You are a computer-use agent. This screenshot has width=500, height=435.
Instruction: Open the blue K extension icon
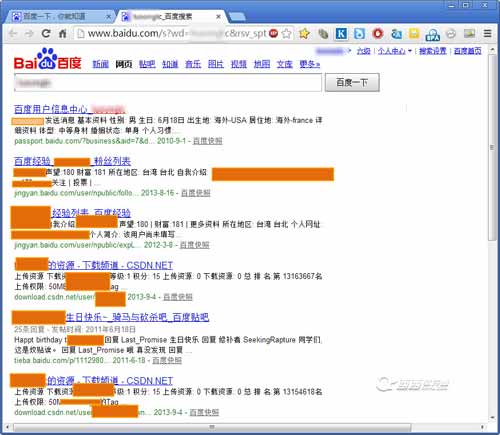point(341,33)
